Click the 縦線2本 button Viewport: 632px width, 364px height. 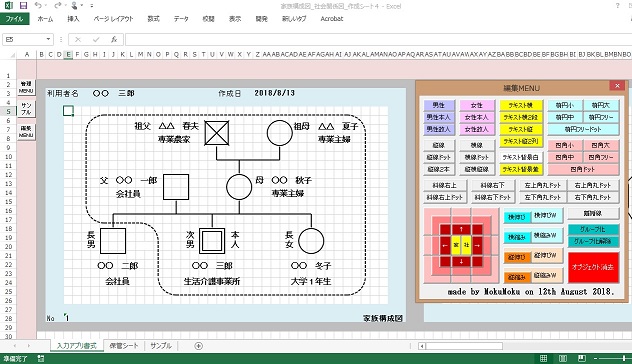[x=439, y=169]
